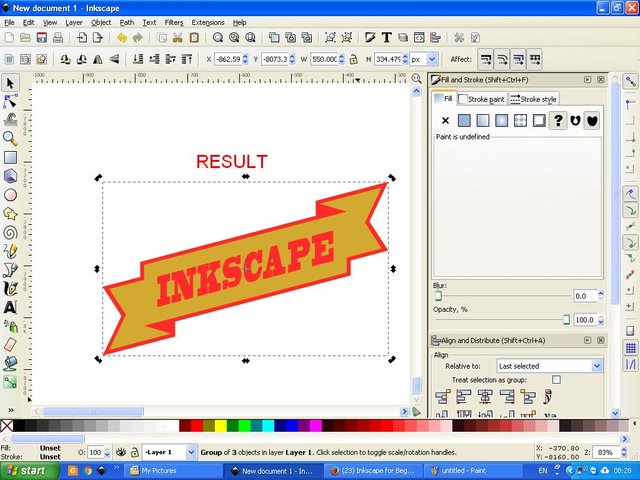This screenshot has height=480, width=640.
Task: Increase the X position stepper
Action: click(245, 56)
